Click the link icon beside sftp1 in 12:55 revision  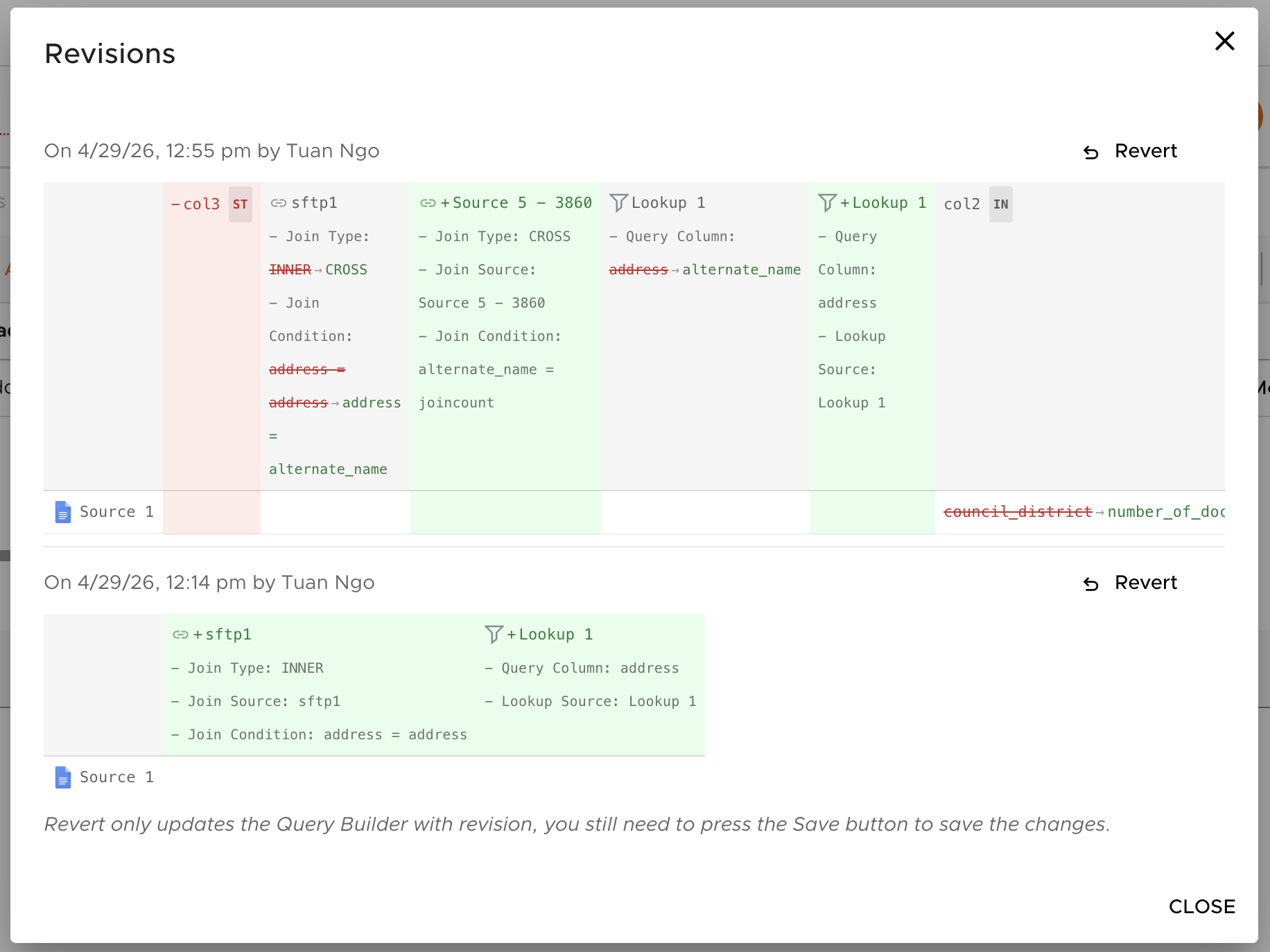(x=278, y=203)
